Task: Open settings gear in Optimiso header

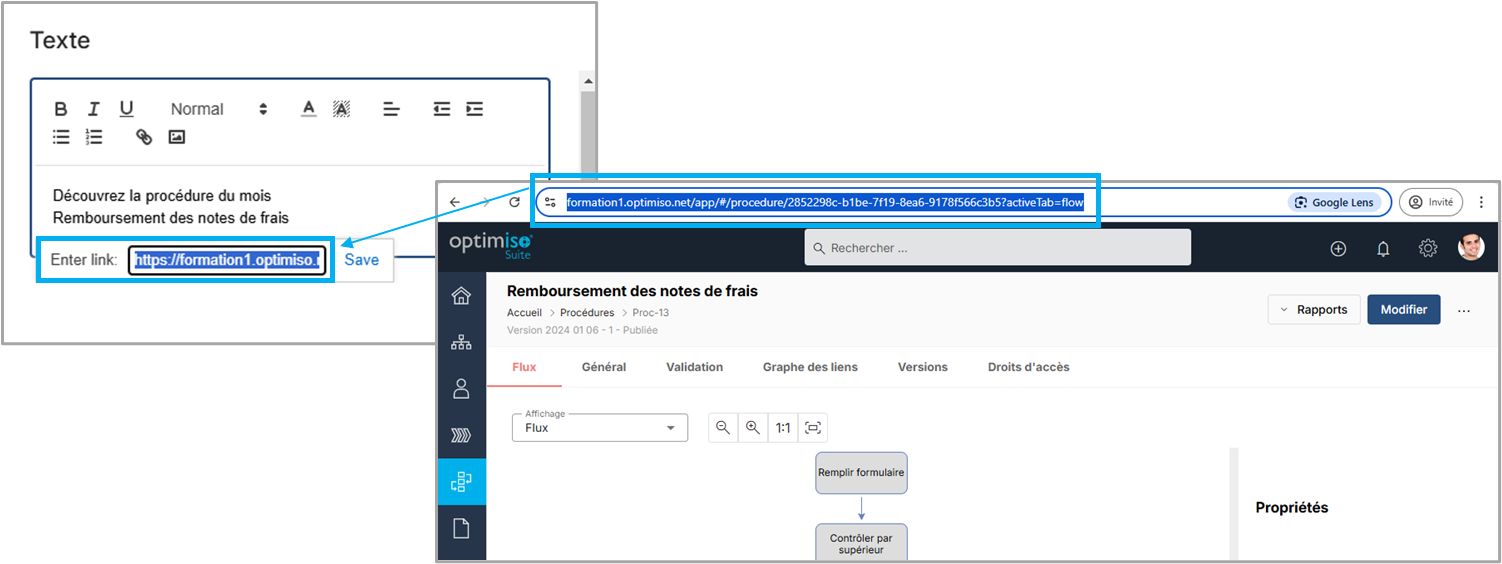Action: click(x=1427, y=249)
